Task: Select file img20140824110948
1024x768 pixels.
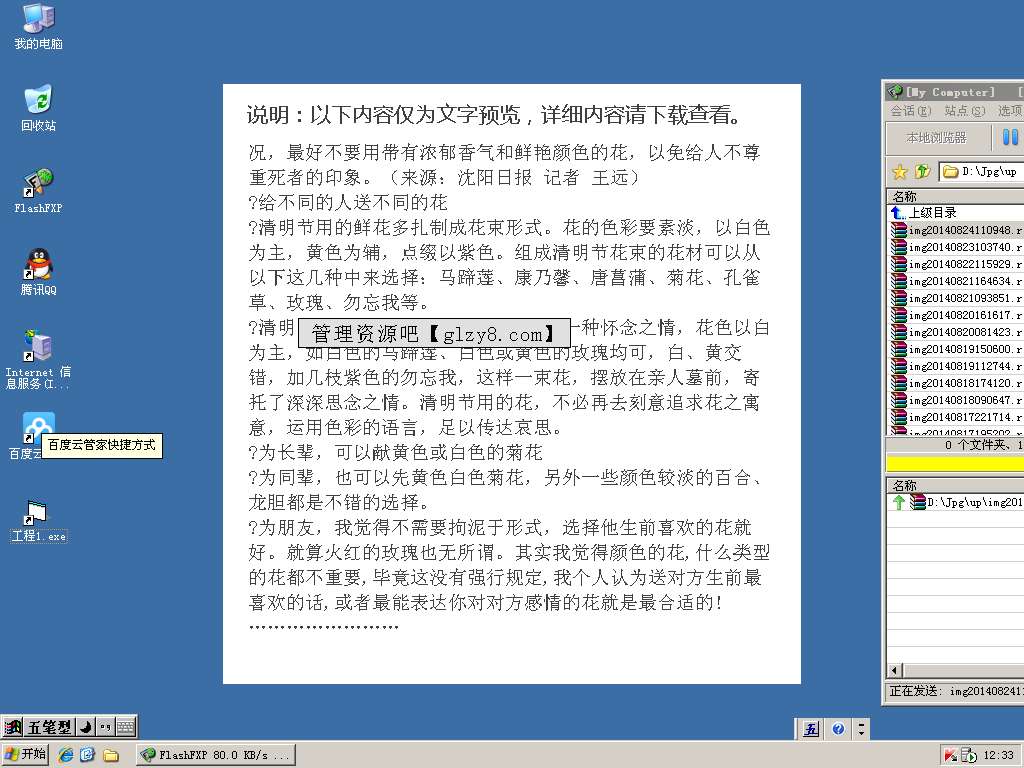Action: coord(957,230)
